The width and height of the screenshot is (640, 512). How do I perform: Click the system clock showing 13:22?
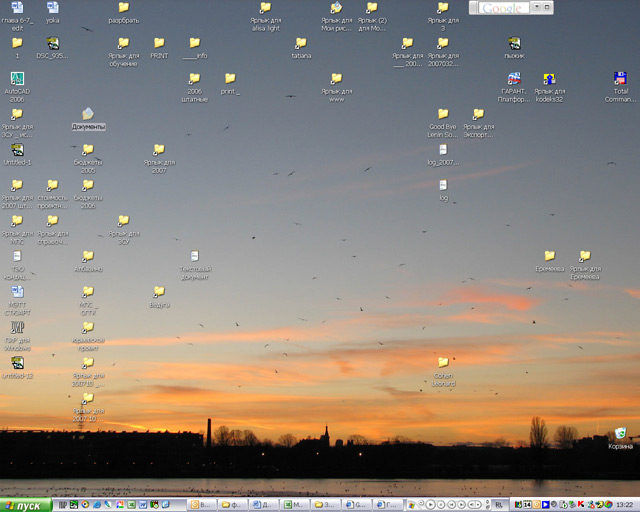(624, 505)
